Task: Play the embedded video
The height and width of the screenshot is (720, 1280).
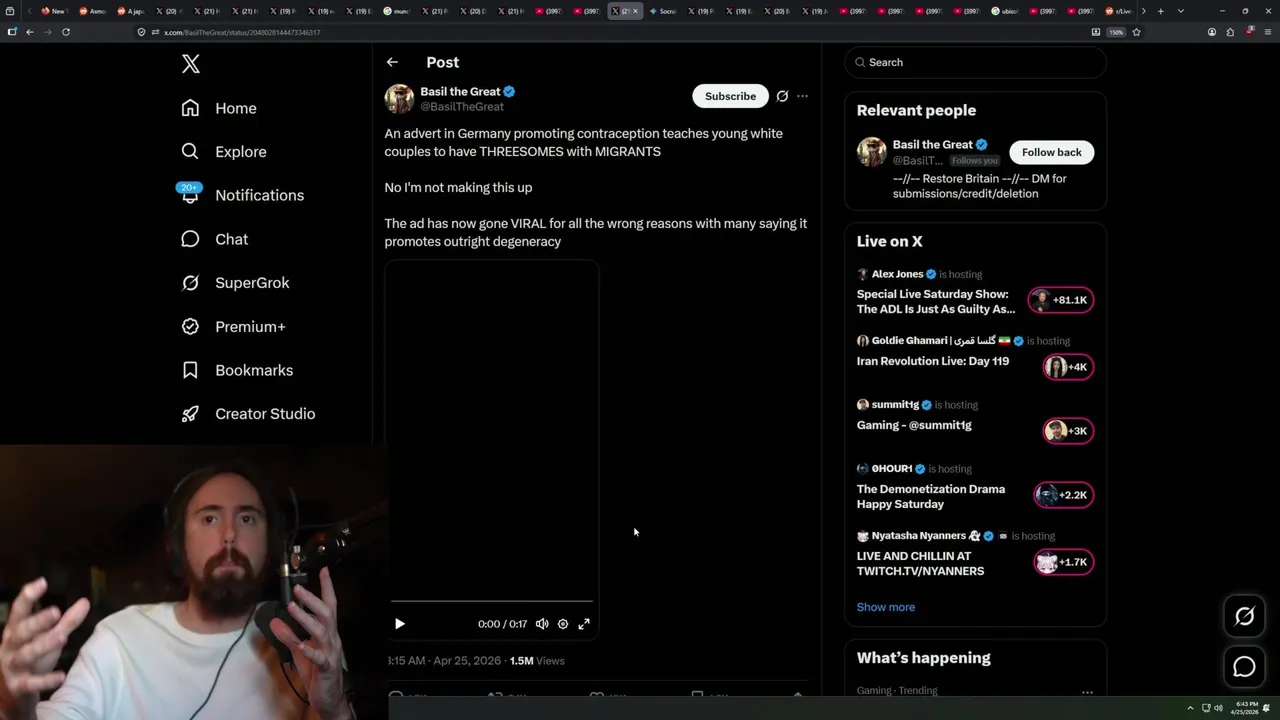Action: pyautogui.click(x=399, y=624)
